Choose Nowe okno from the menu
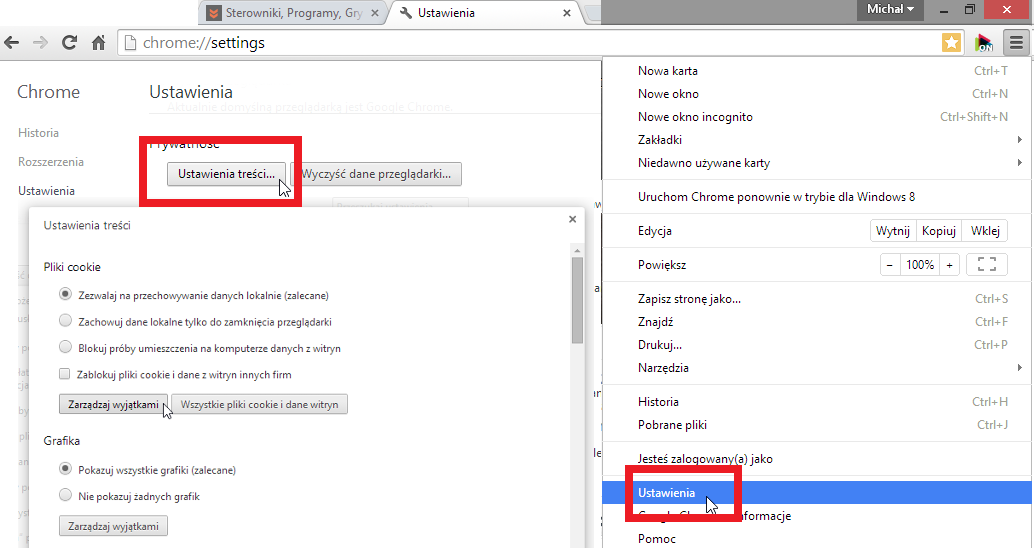The height and width of the screenshot is (548, 1034). tap(818, 94)
